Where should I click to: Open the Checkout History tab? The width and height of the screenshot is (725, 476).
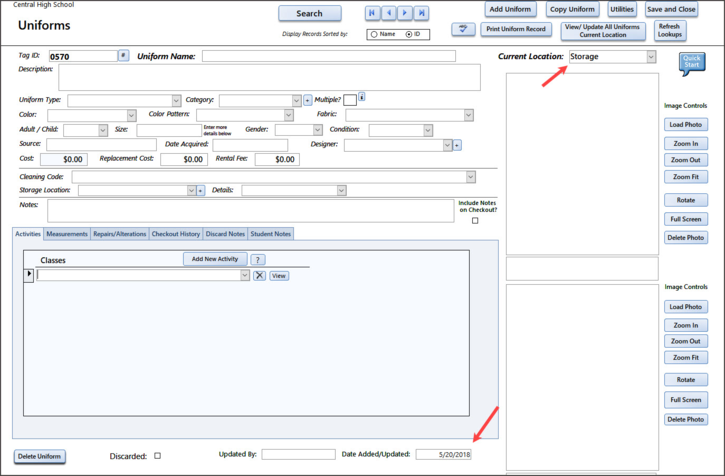click(x=176, y=234)
